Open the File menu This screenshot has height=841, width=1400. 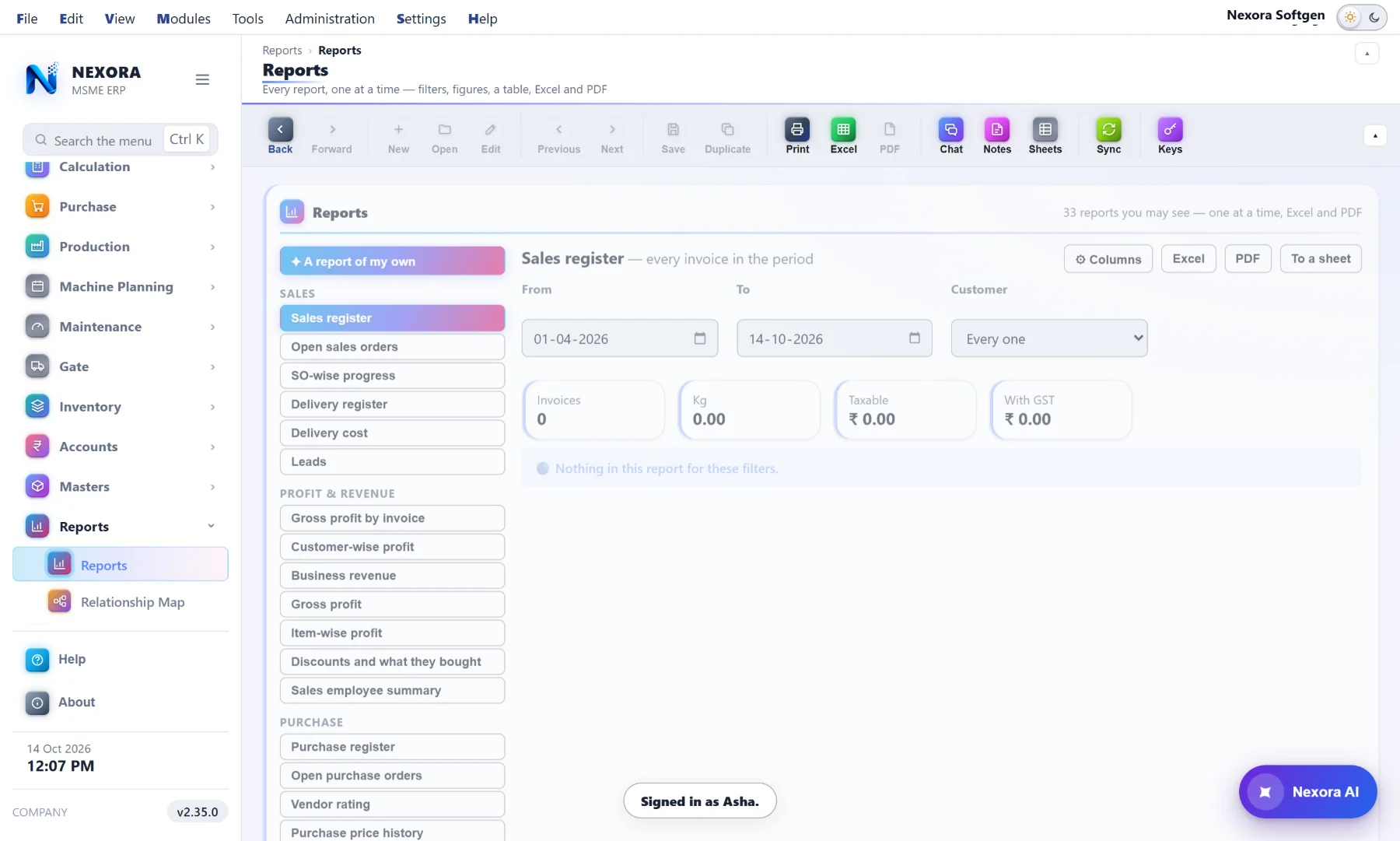(x=27, y=19)
